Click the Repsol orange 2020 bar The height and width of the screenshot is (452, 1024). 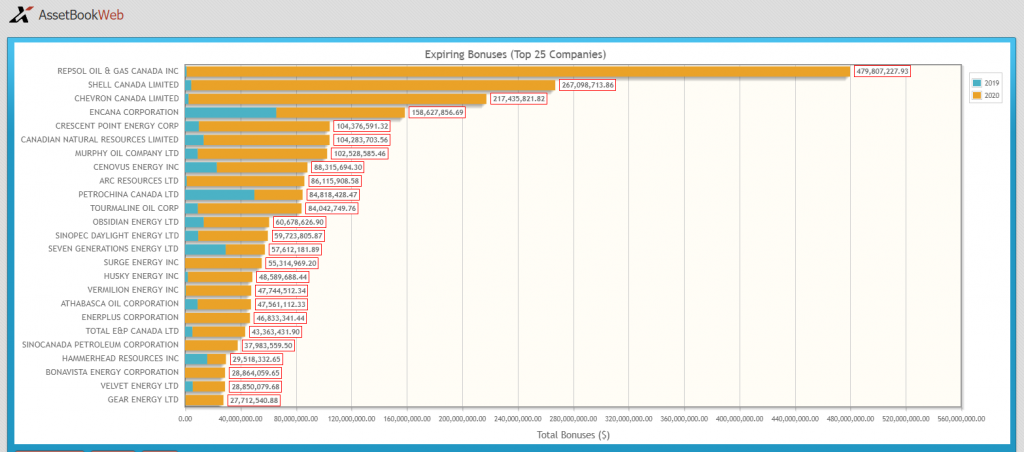point(519,71)
